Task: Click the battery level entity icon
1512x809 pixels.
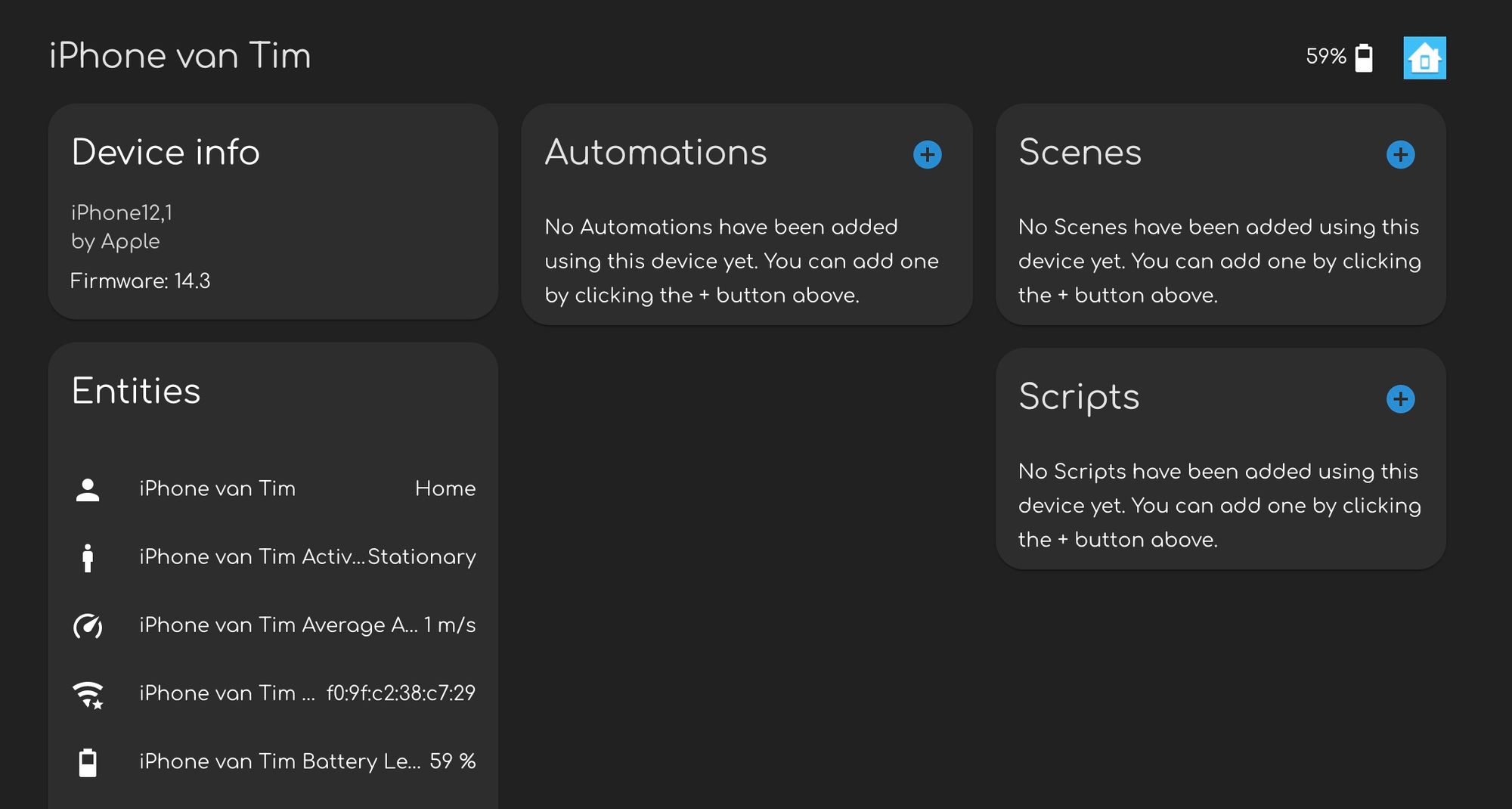Action: [x=88, y=762]
